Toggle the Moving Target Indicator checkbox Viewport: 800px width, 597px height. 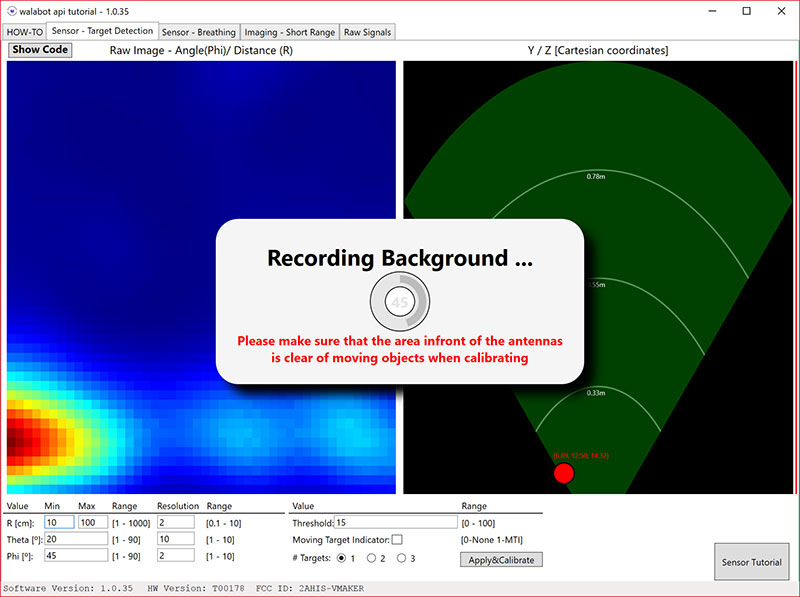click(397, 539)
